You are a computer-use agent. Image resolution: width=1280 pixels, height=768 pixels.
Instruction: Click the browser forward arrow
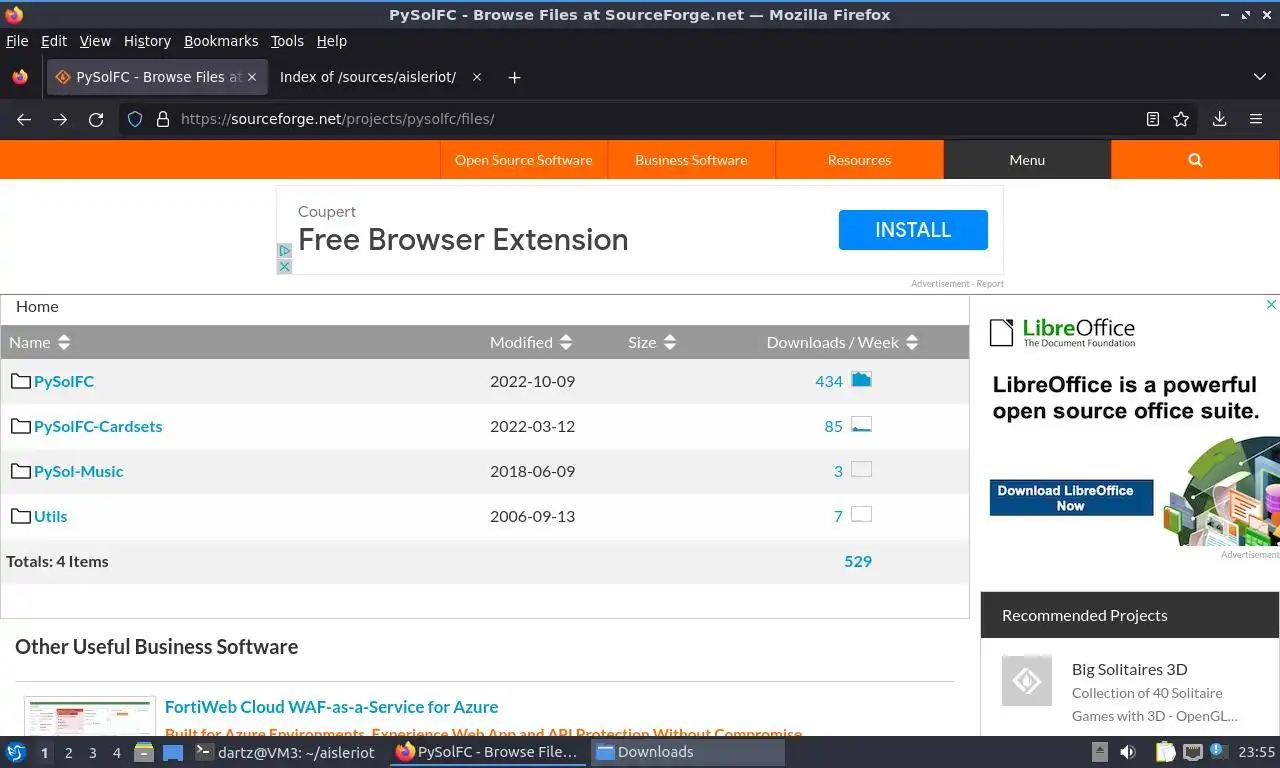pyautogui.click(x=60, y=119)
